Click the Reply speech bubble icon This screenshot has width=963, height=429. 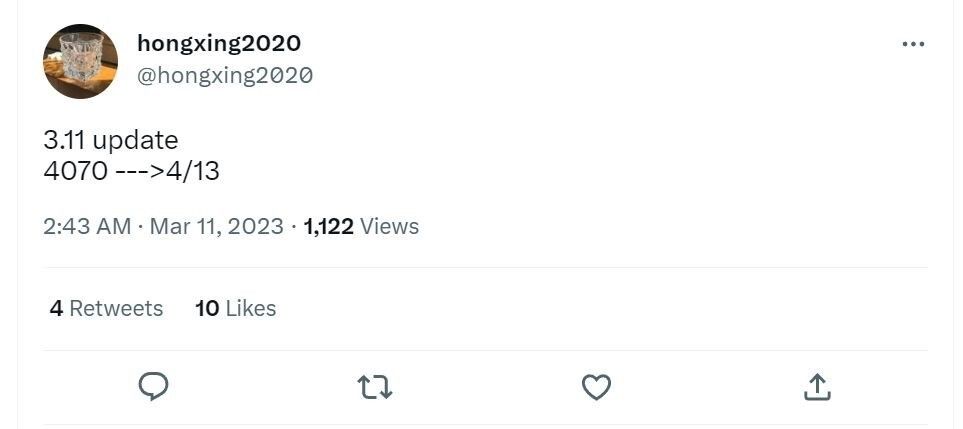pos(153,387)
